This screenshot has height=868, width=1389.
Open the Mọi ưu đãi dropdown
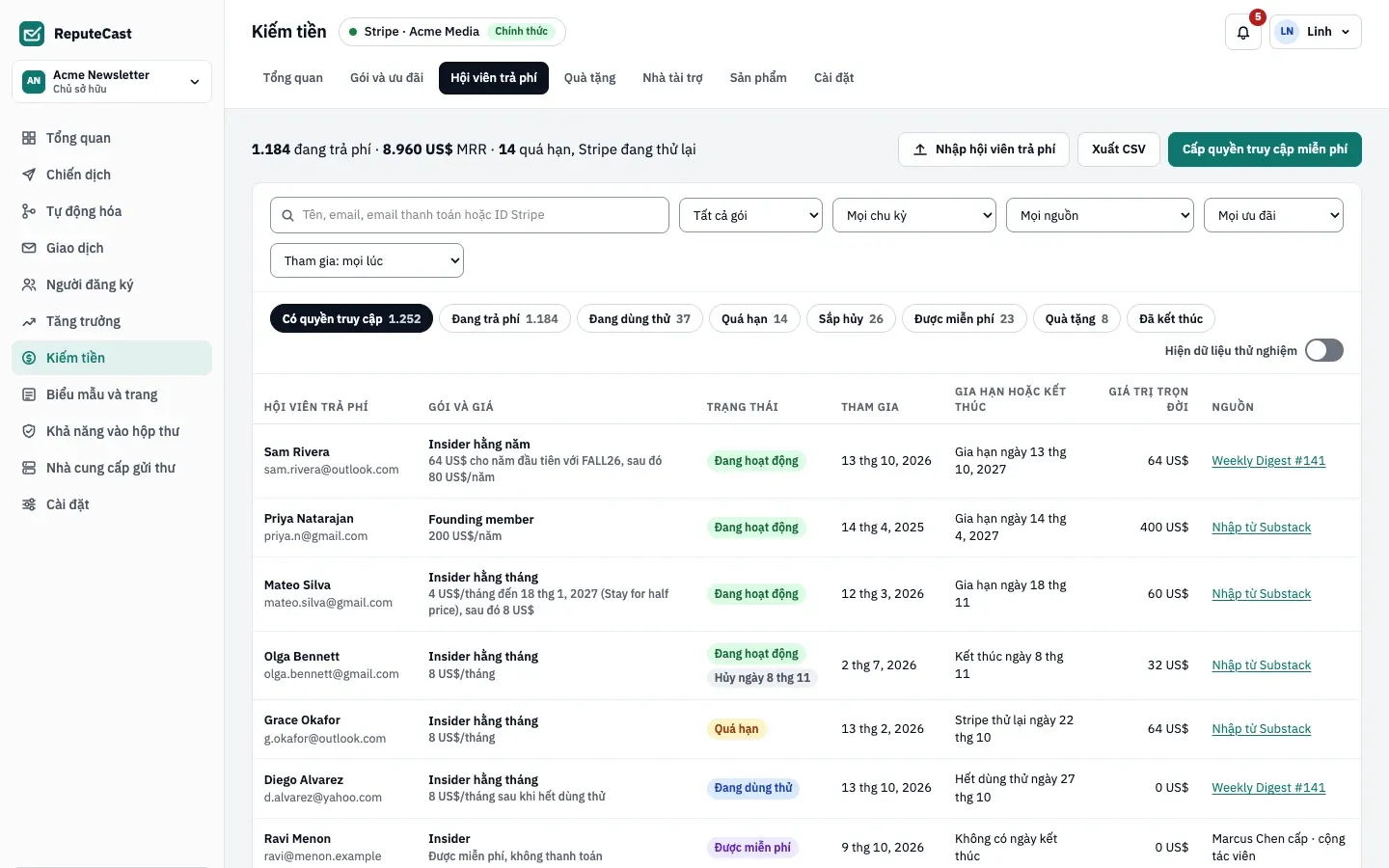coord(1273,215)
